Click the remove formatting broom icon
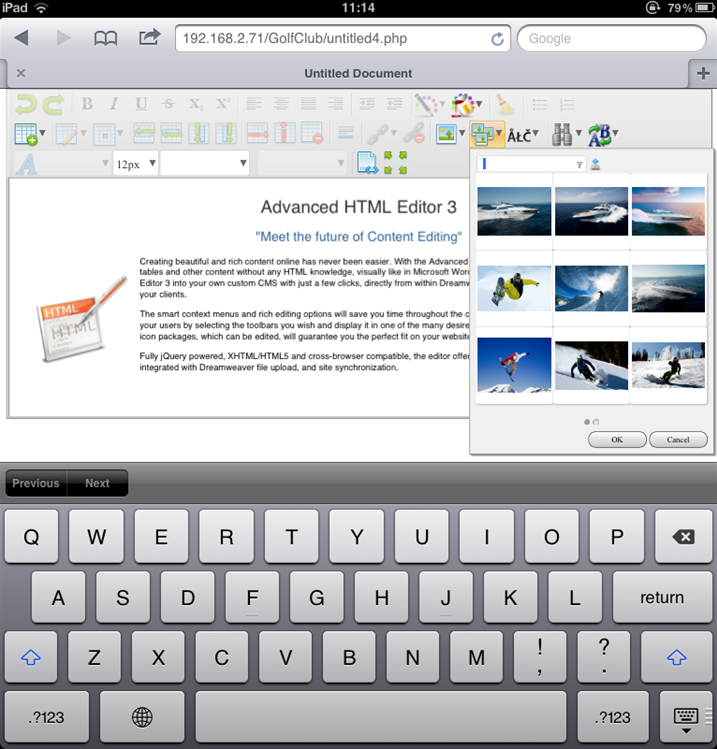Screen dimensions: 717x749 coord(505,104)
